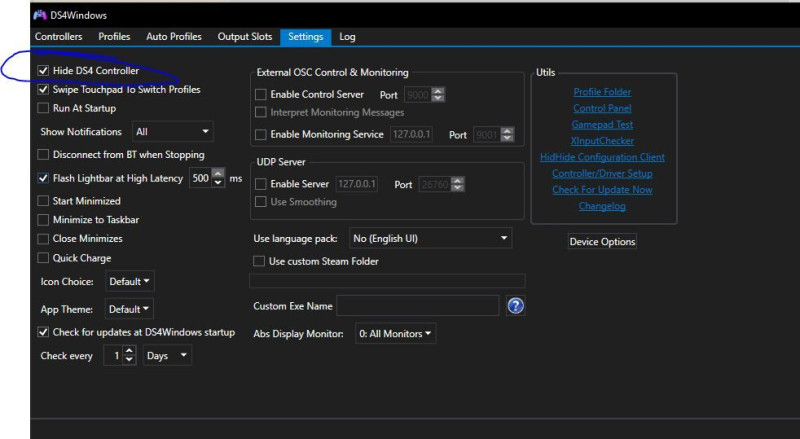
Task: Increase the Flash Lightbar latency stepper value
Action: [x=219, y=175]
